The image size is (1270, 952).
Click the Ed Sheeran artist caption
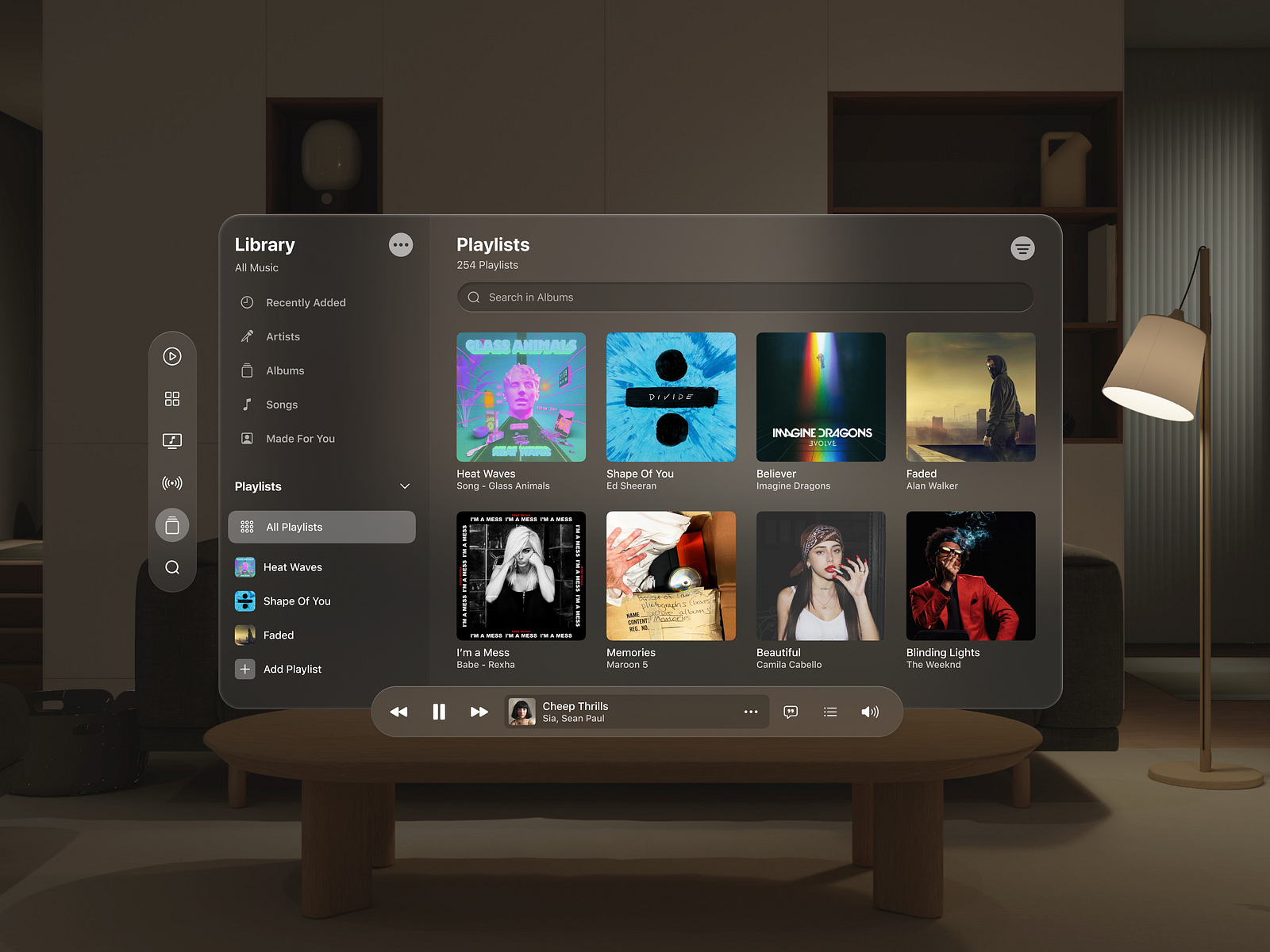[x=631, y=486]
